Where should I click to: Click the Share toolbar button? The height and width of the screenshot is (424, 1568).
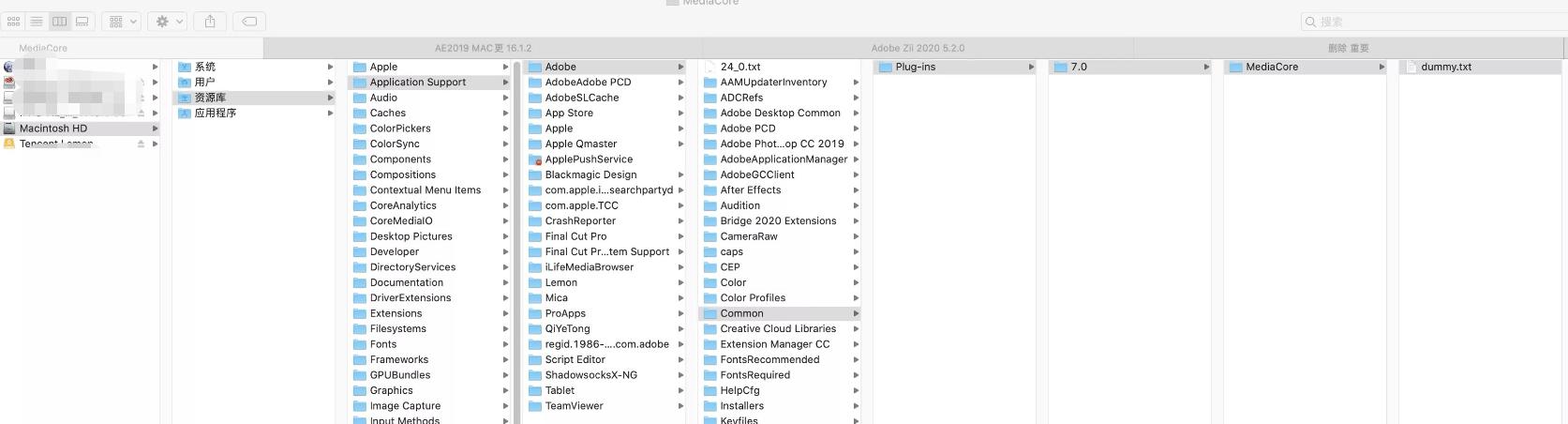[x=210, y=21]
